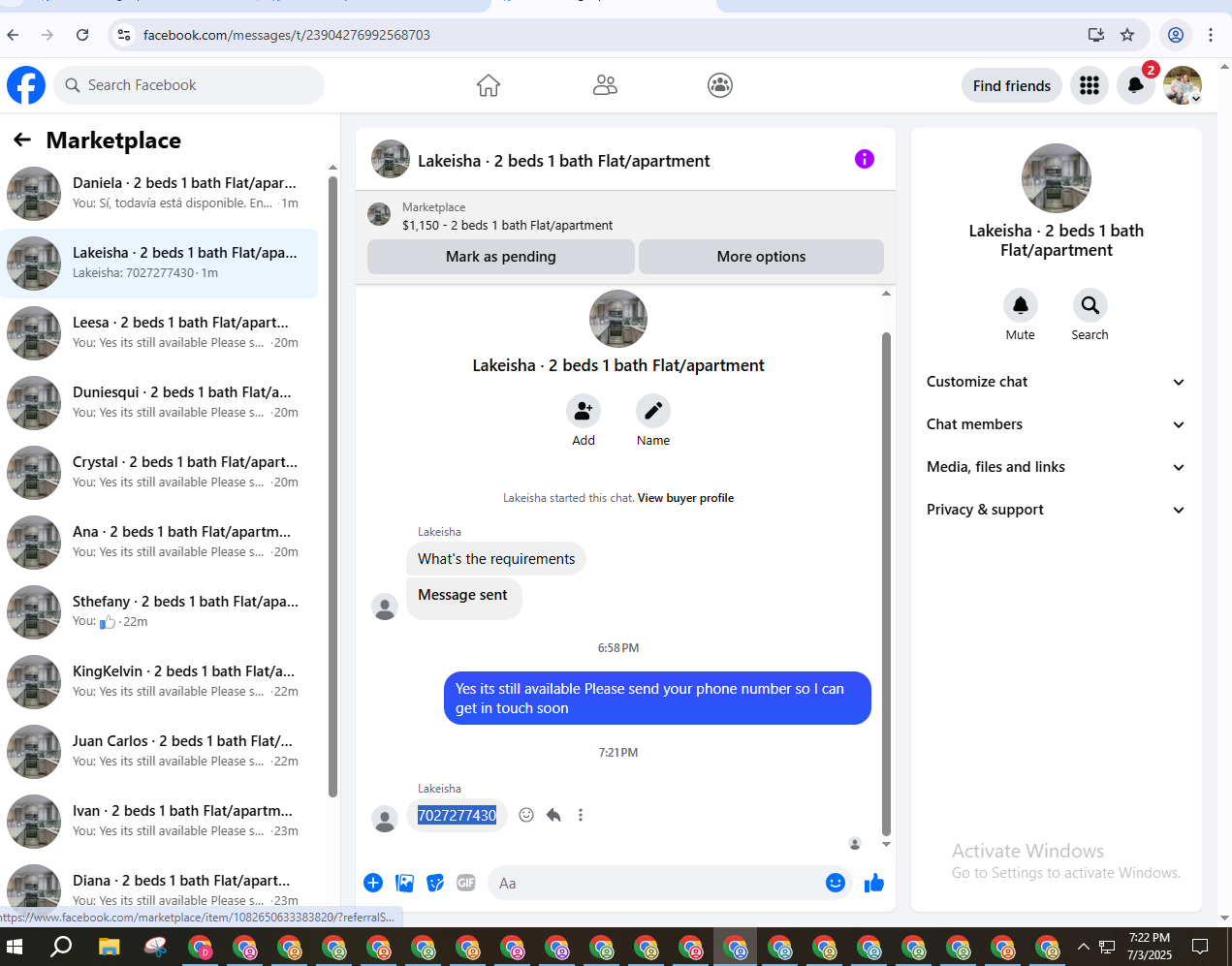This screenshot has height=966, width=1232.
Task: Open View buyer profile link
Action: [685, 498]
